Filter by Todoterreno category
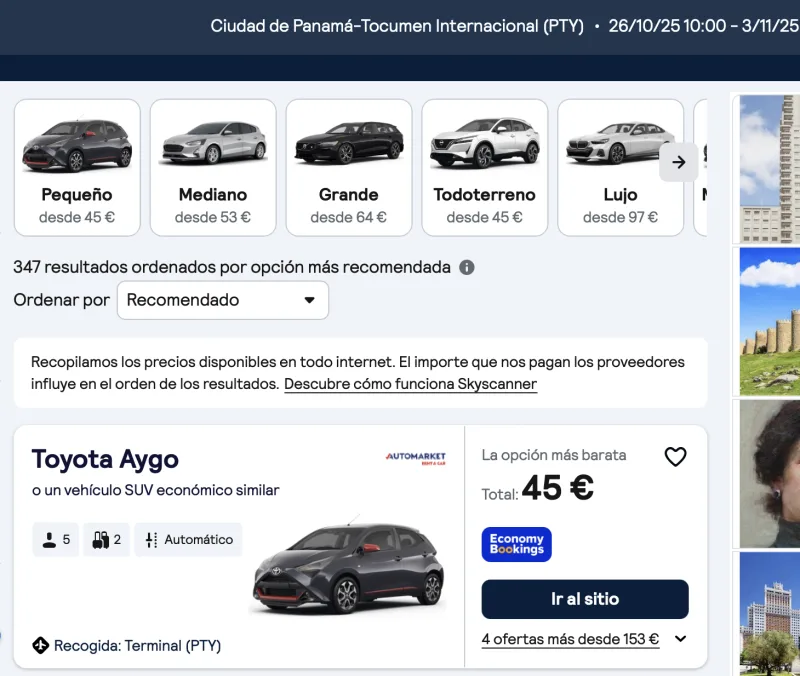 click(x=485, y=167)
